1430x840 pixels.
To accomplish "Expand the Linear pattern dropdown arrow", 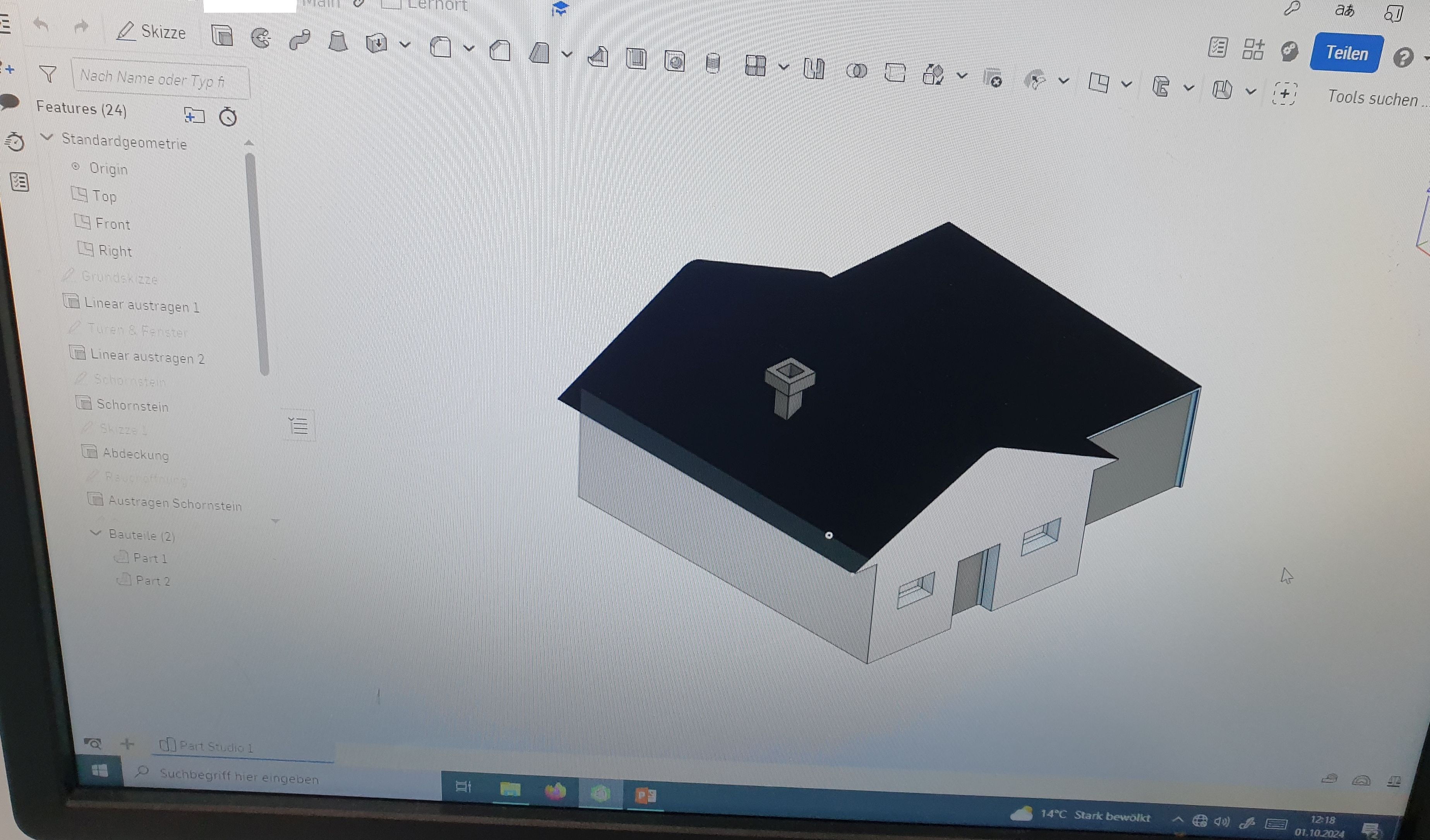I will pyautogui.click(x=784, y=67).
